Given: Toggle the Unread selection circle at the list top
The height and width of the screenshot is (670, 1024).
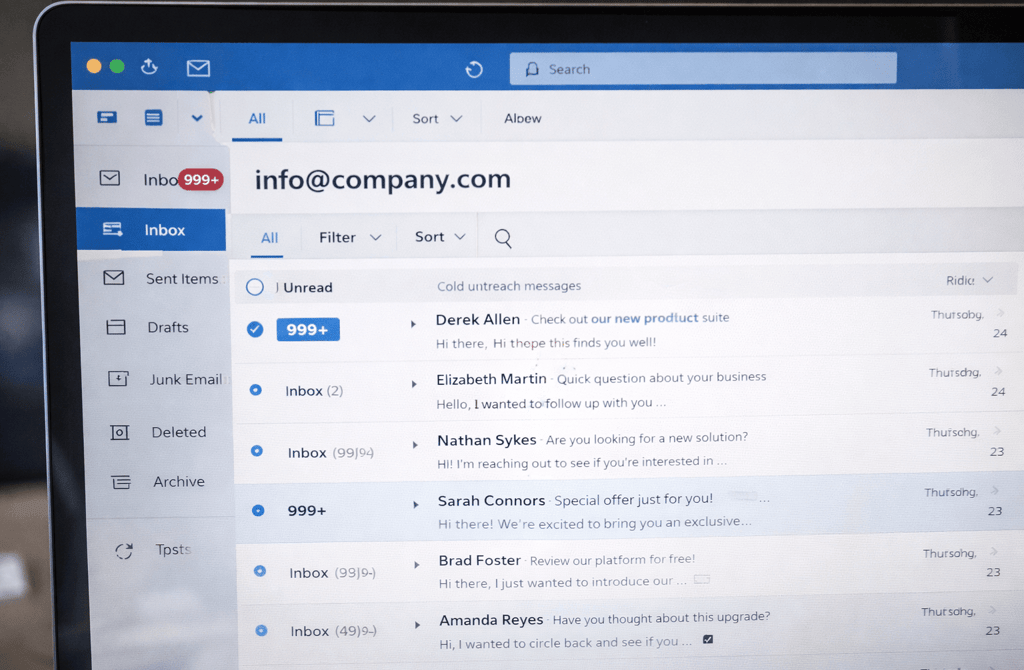Looking at the screenshot, I should (x=254, y=285).
